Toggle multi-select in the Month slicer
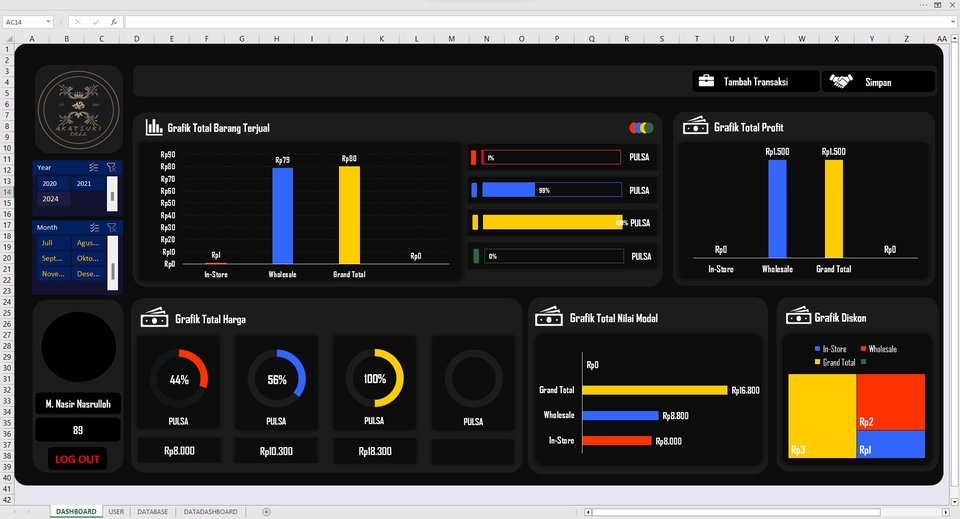The height and width of the screenshot is (519, 960). (94, 227)
